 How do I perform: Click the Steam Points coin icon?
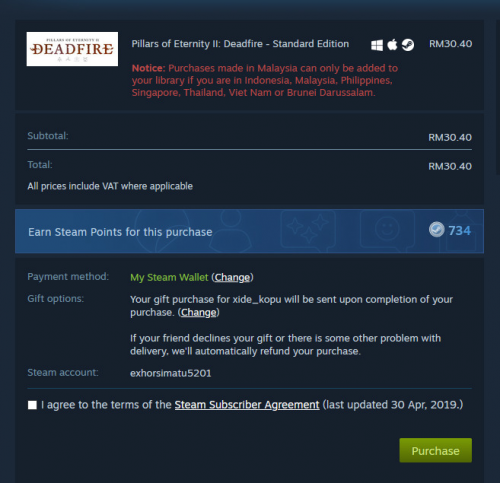click(436, 230)
